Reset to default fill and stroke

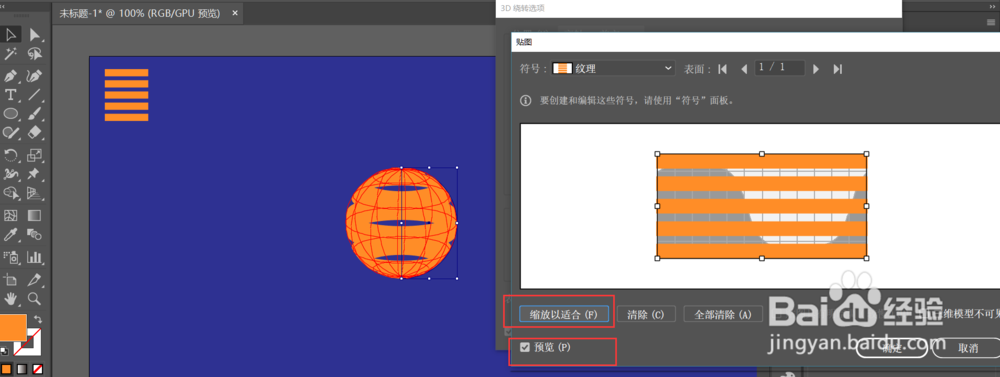click(x=4, y=351)
